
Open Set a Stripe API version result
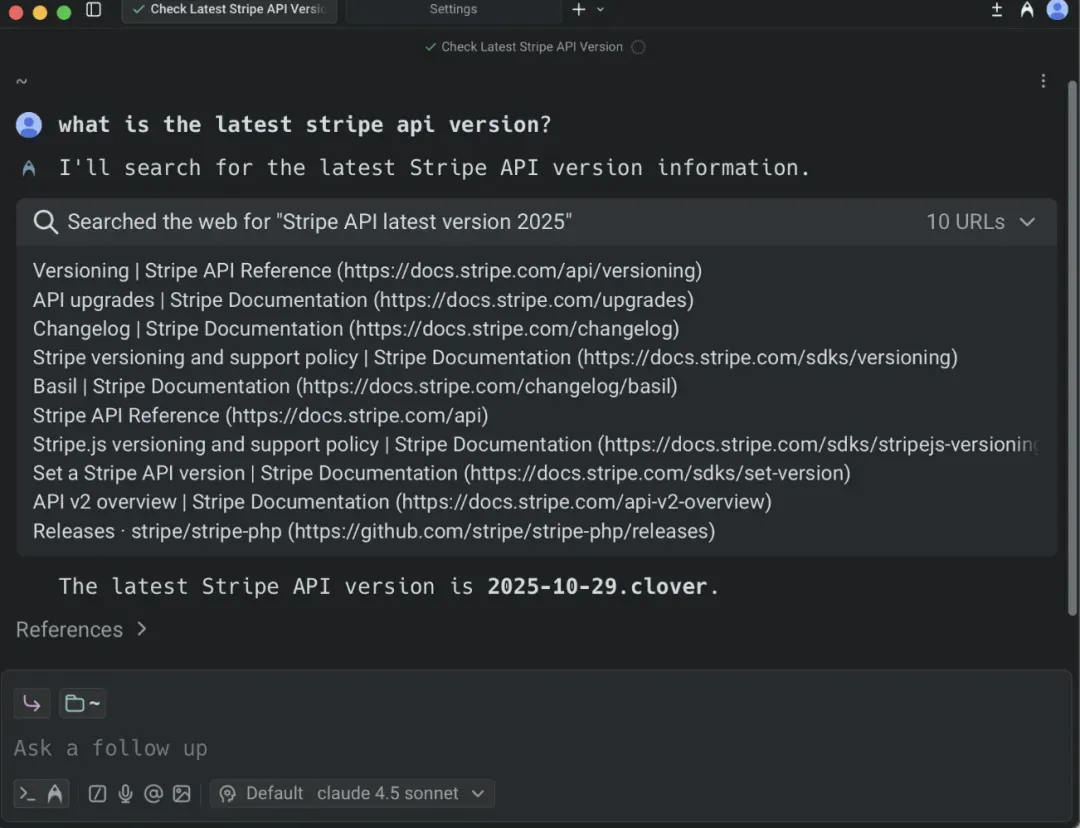coord(442,473)
